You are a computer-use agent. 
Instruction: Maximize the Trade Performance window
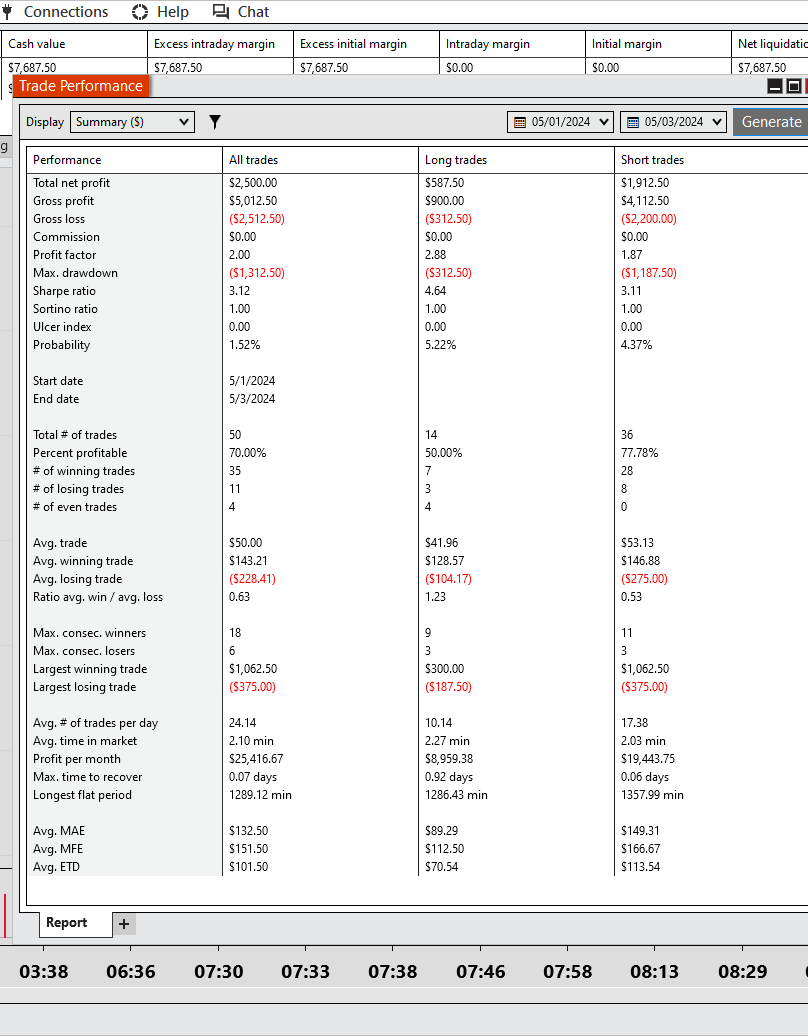coord(794,86)
